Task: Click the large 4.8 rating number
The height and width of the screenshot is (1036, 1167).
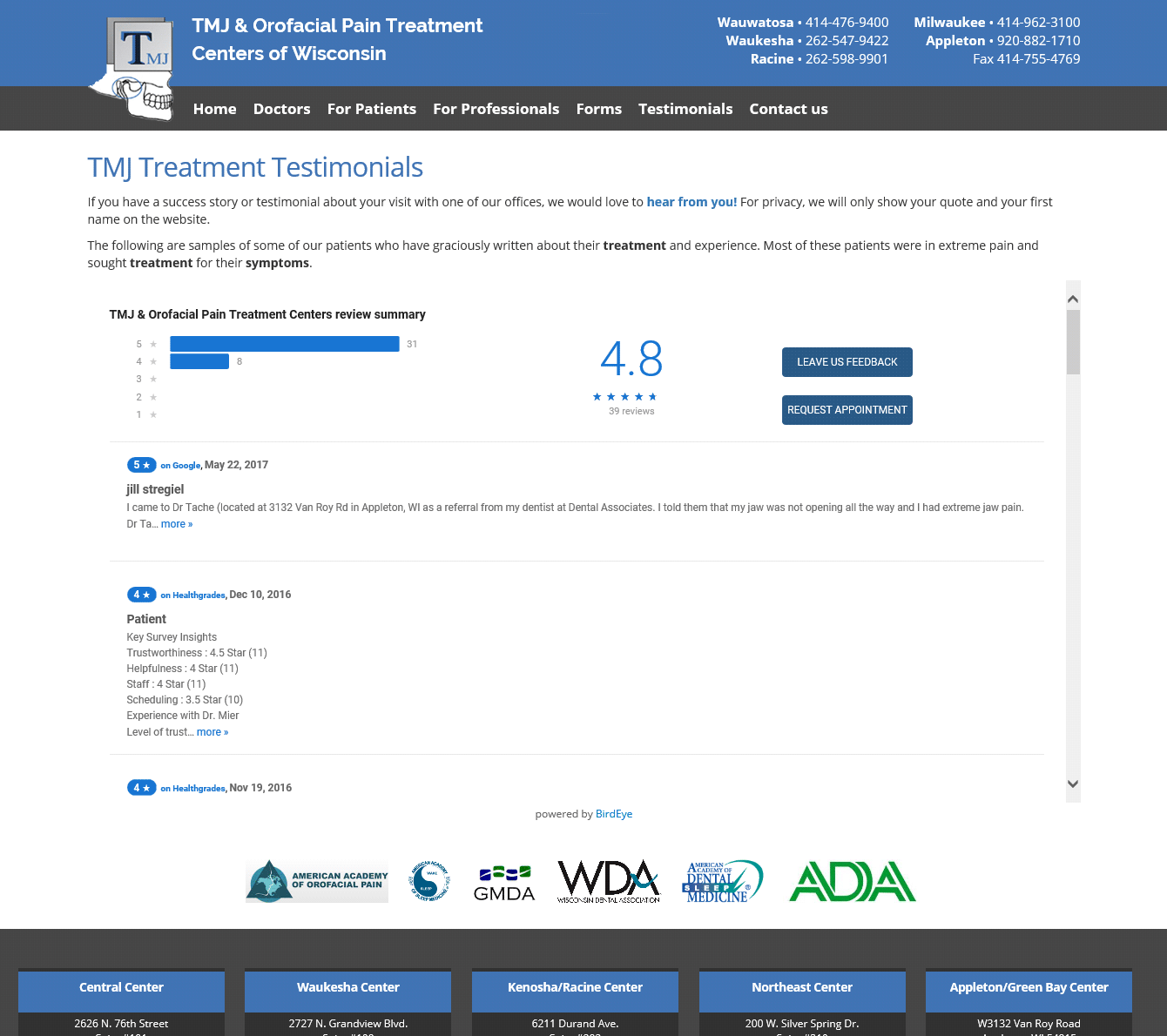Action: [x=631, y=359]
